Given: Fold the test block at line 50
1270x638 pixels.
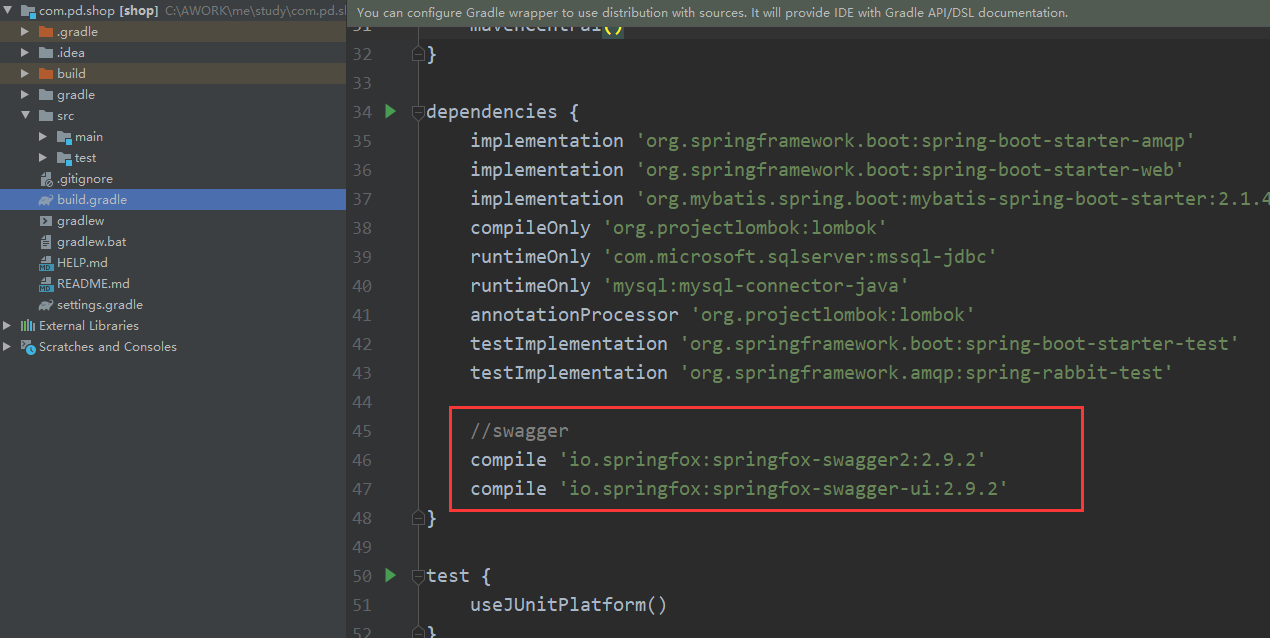Looking at the screenshot, I should tap(418, 576).
